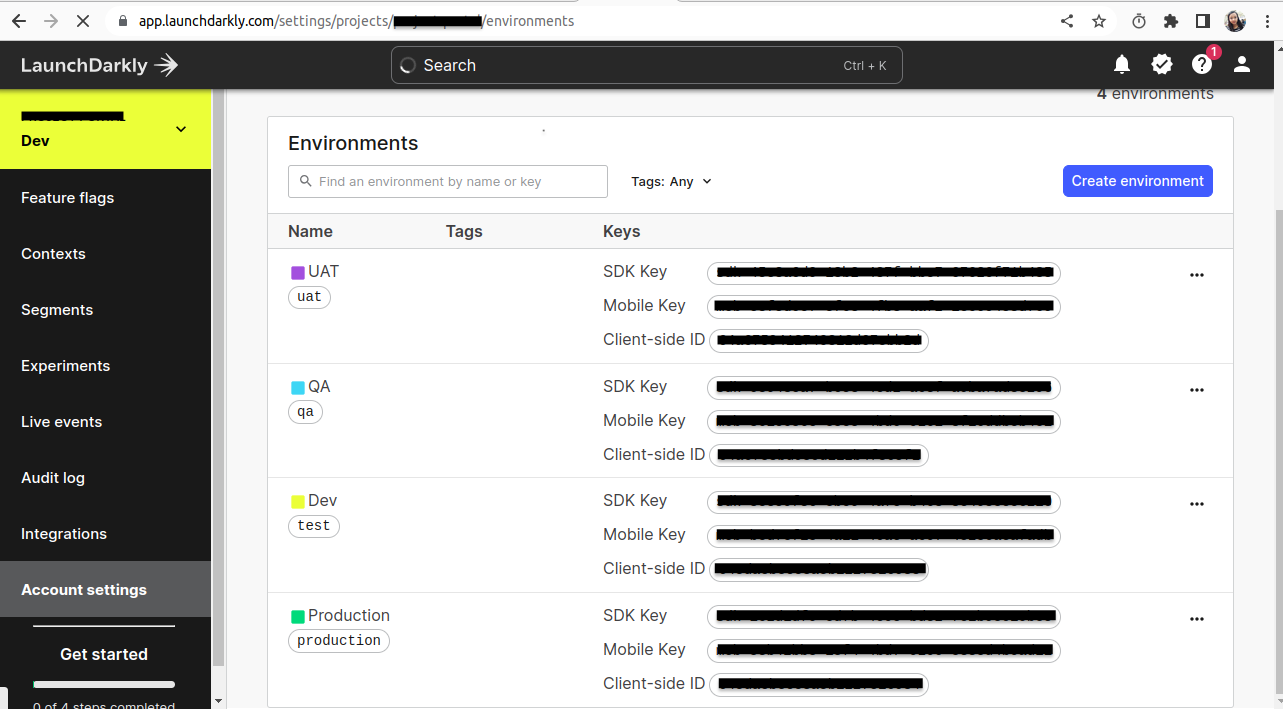Open the notifications bell

pos(1121,64)
